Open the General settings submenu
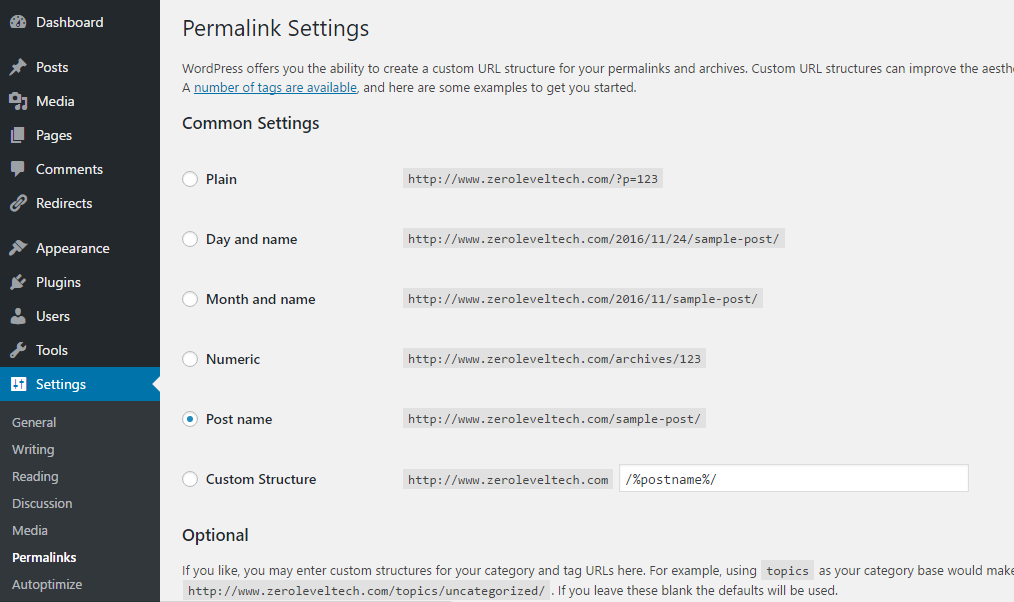1014x602 pixels. [x=34, y=422]
